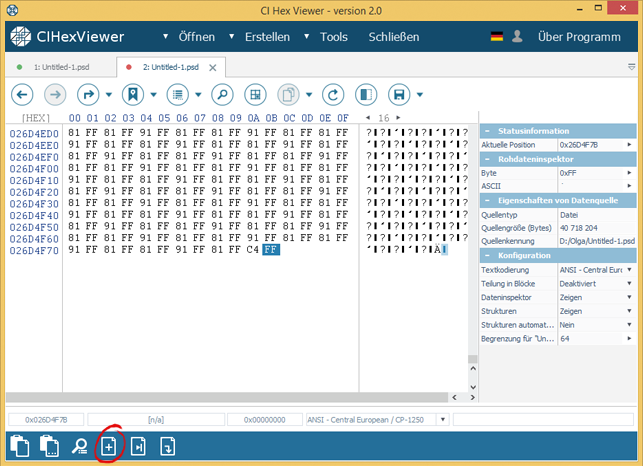Click address 026D4F00 in offset column
The image size is (643, 466).
click(34, 169)
